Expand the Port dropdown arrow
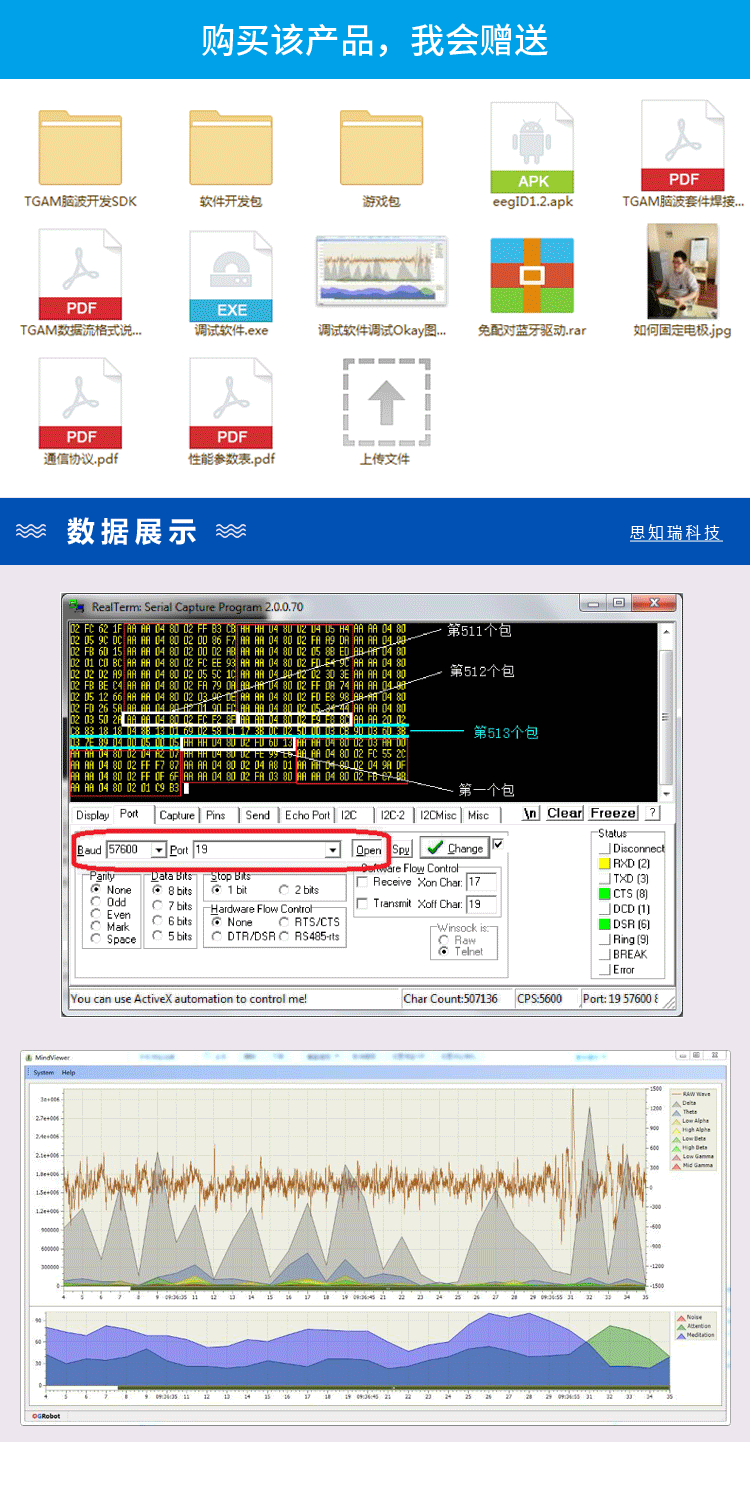Viewport: 750px width, 1495px height. [333, 850]
